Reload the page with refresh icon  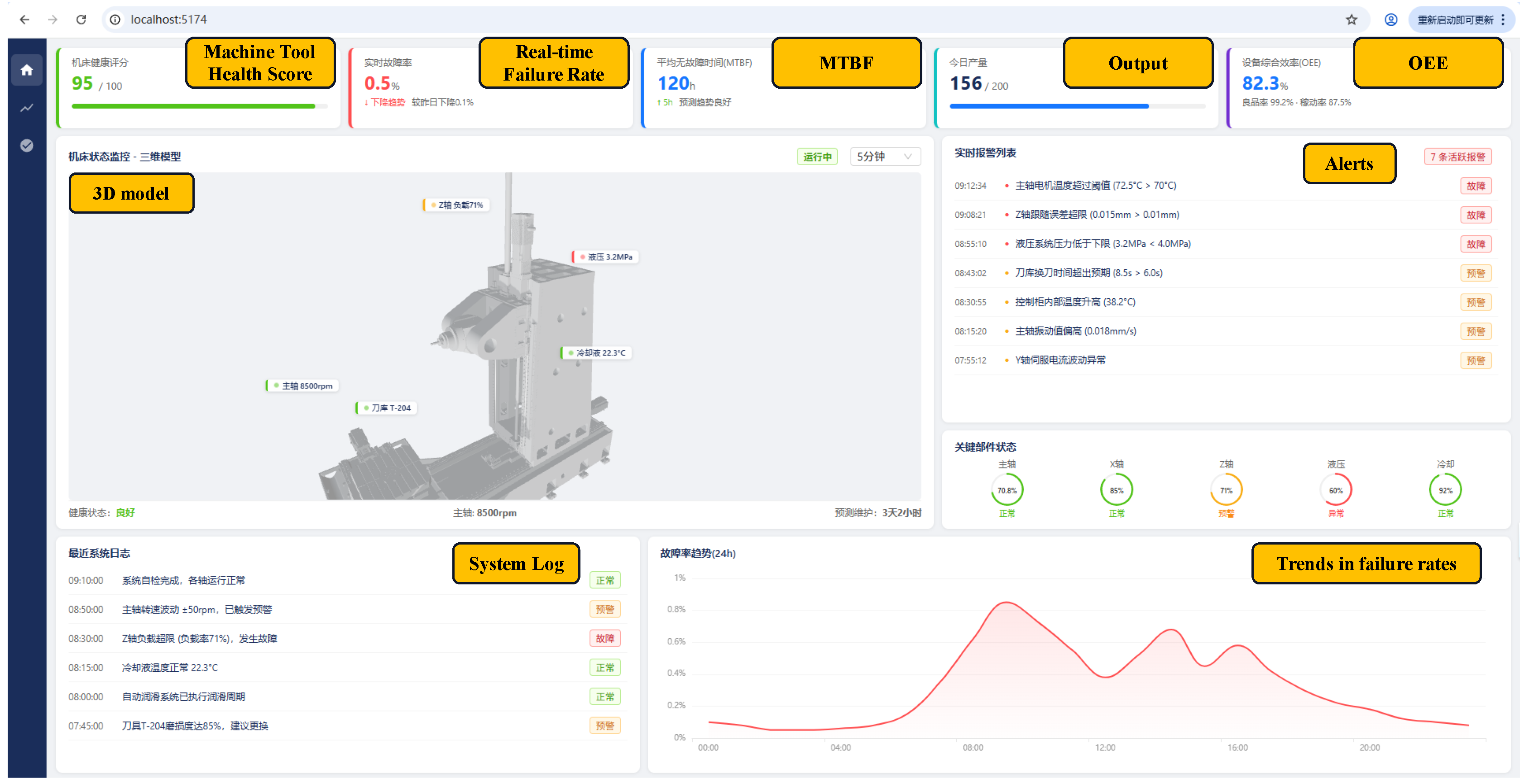point(81,19)
